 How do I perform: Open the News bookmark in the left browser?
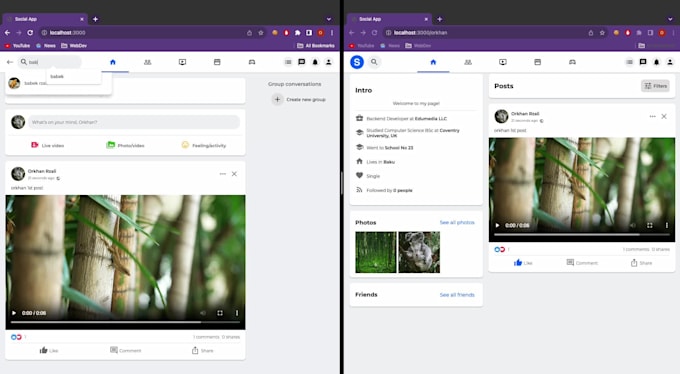coord(46,46)
